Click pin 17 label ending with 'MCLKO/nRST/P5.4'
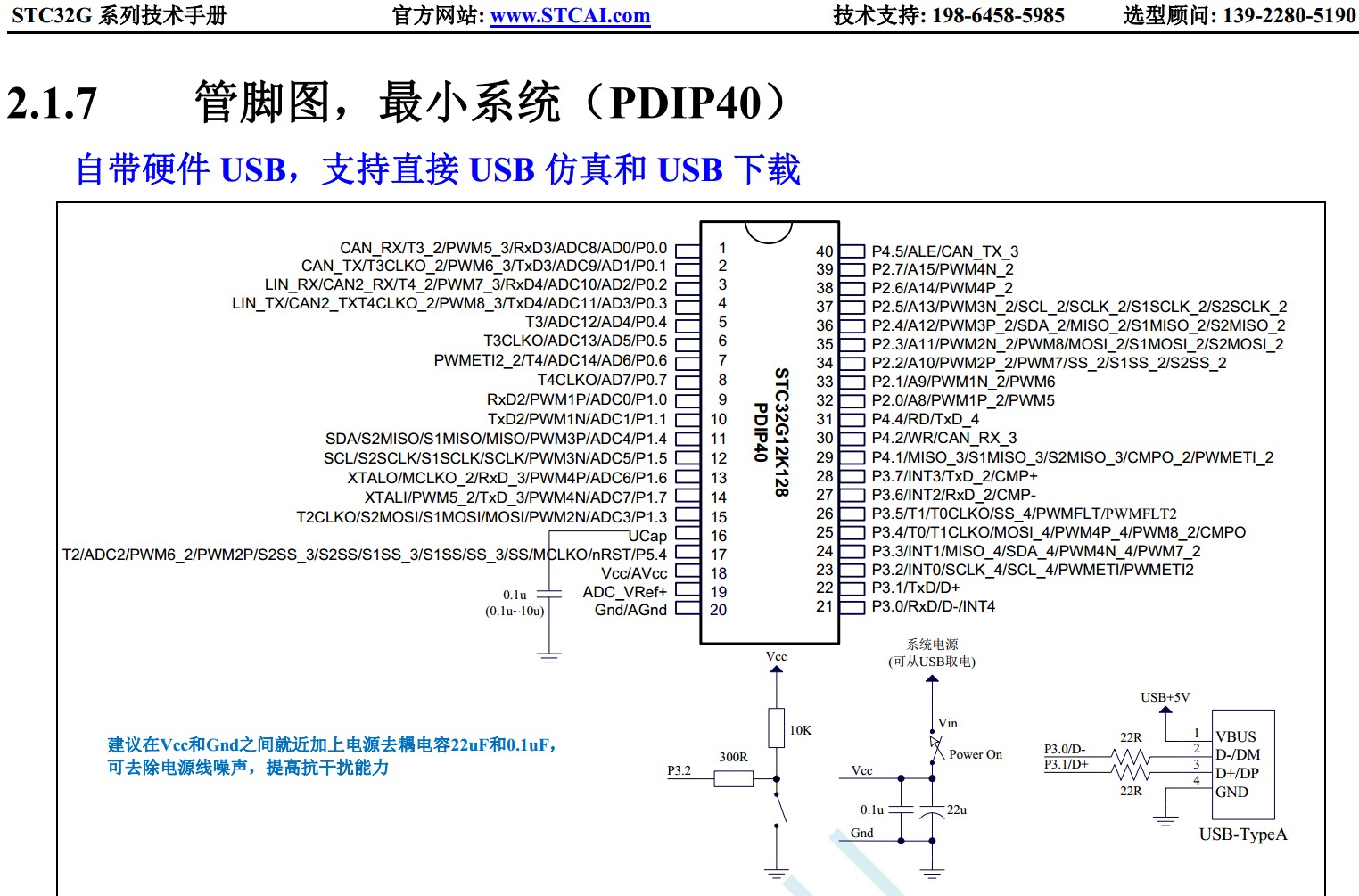Image resolution: width=1359 pixels, height=896 pixels. point(365,555)
